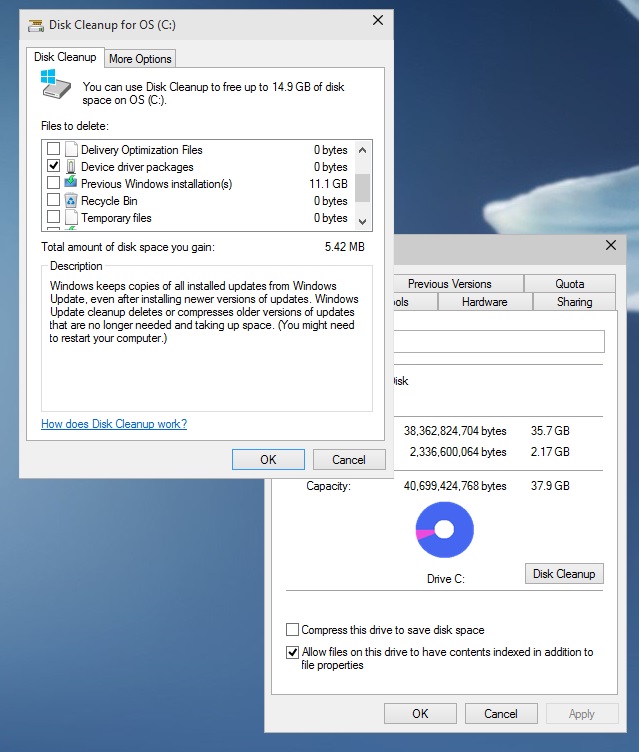The width and height of the screenshot is (639, 752).
Task: Uncheck the Device driver packages checkbox
Action: [x=53, y=166]
